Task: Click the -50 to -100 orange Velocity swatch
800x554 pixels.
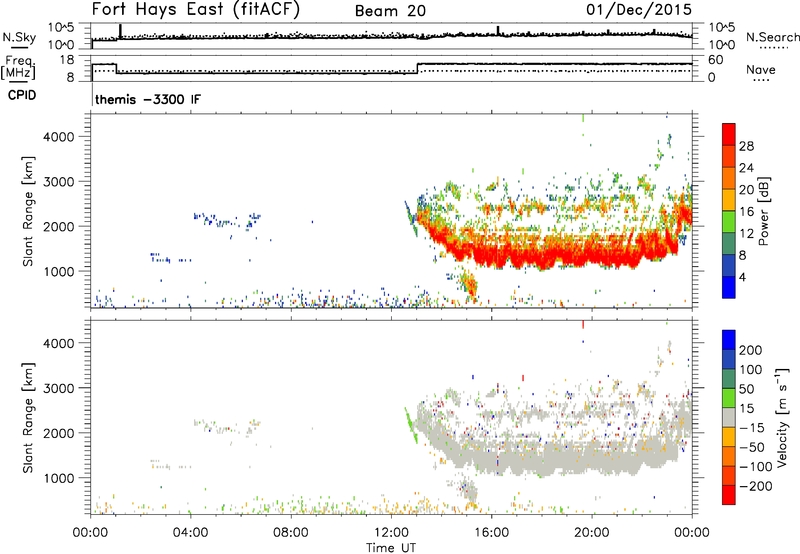Action: pyautogui.click(x=729, y=457)
